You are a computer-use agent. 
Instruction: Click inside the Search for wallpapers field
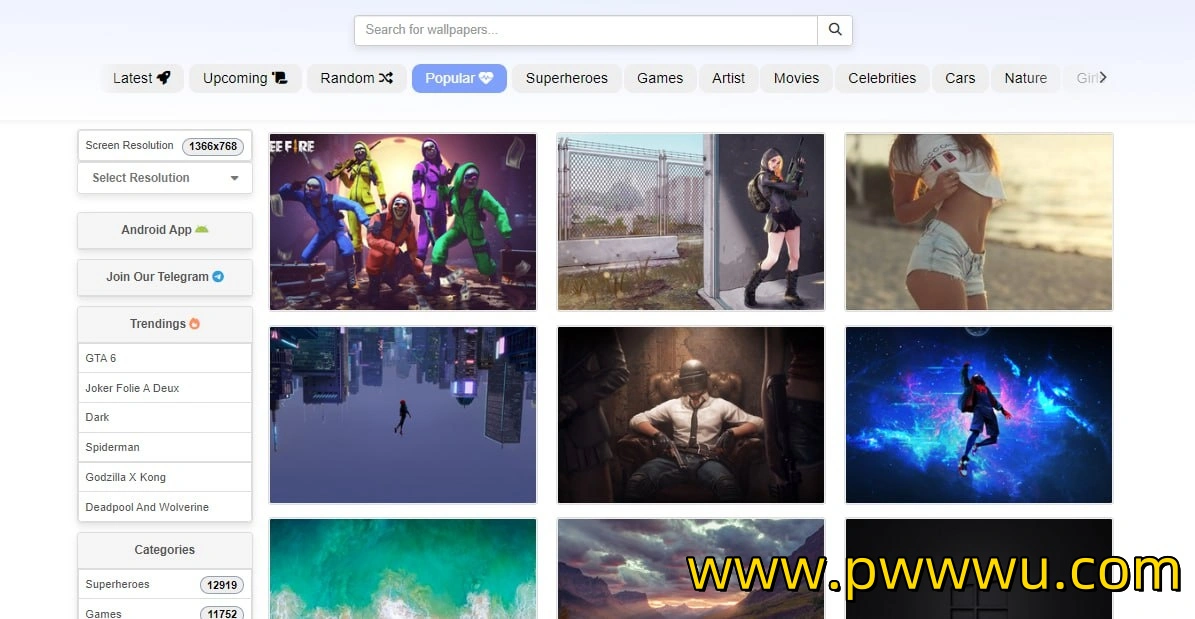pyautogui.click(x=585, y=30)
